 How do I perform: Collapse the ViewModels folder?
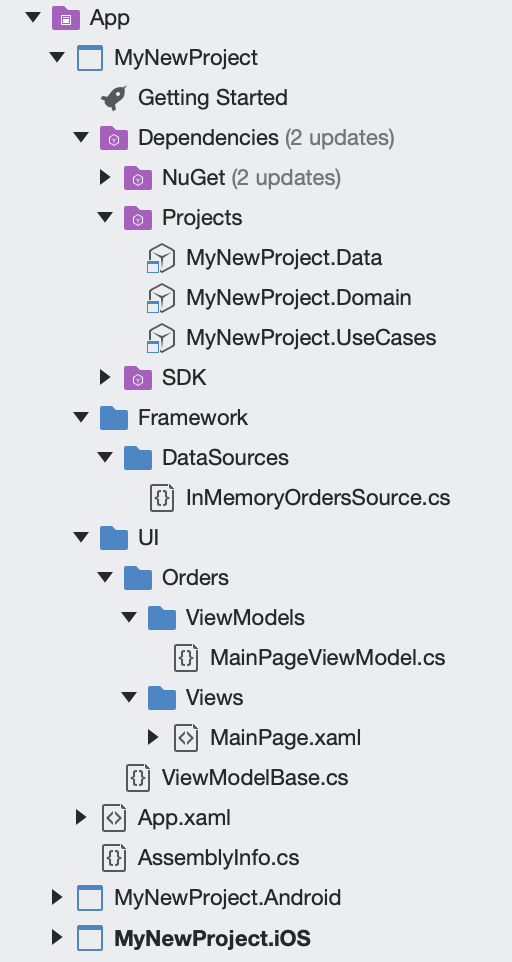pyautogui.click(x=129, y=617)
